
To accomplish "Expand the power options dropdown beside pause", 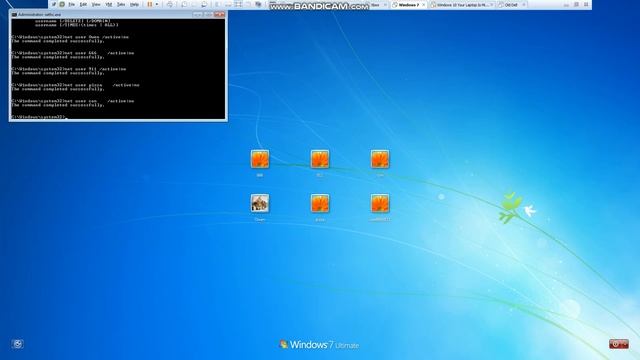I will [x=157, y=4].
